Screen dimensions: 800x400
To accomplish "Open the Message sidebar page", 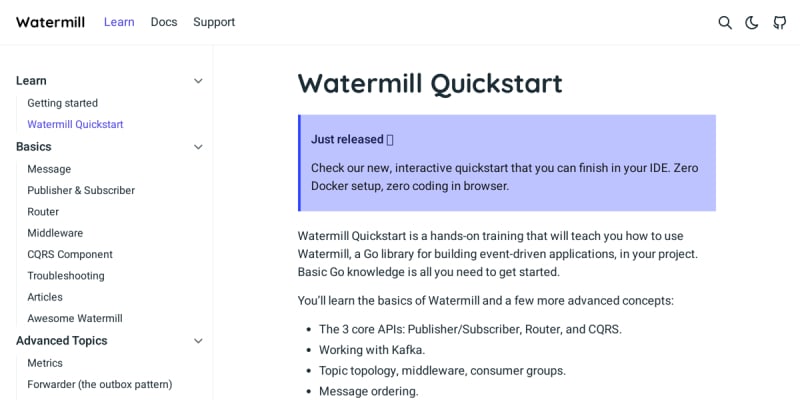I will (x=49, y=169).
